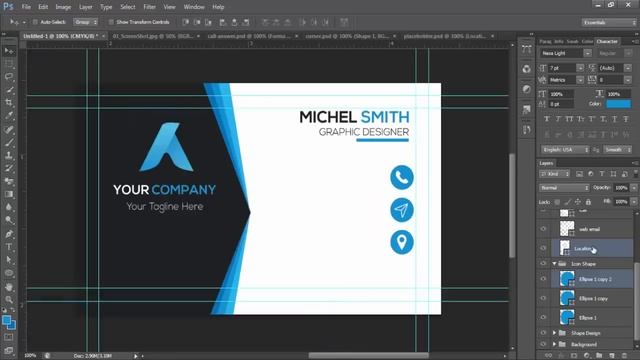640x360 pixels.
Task: Open the Metrics kerning dropdown
Action: coord(580,80)
